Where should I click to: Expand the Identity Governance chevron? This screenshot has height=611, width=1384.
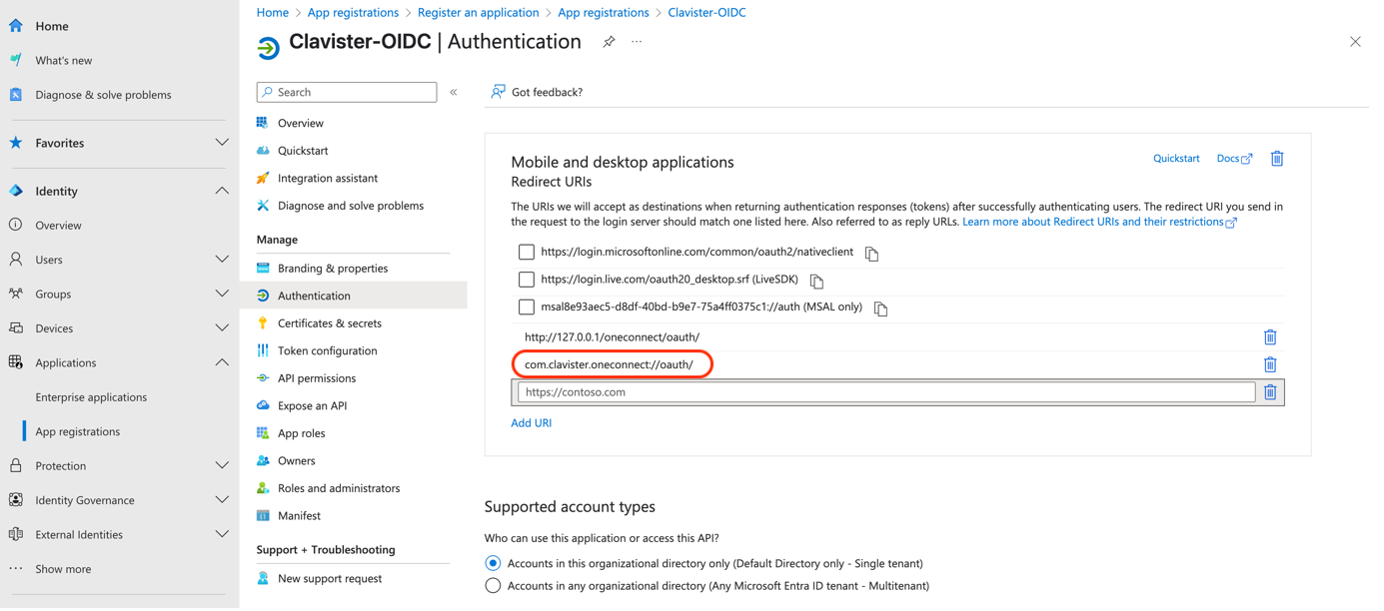point(222,500)
